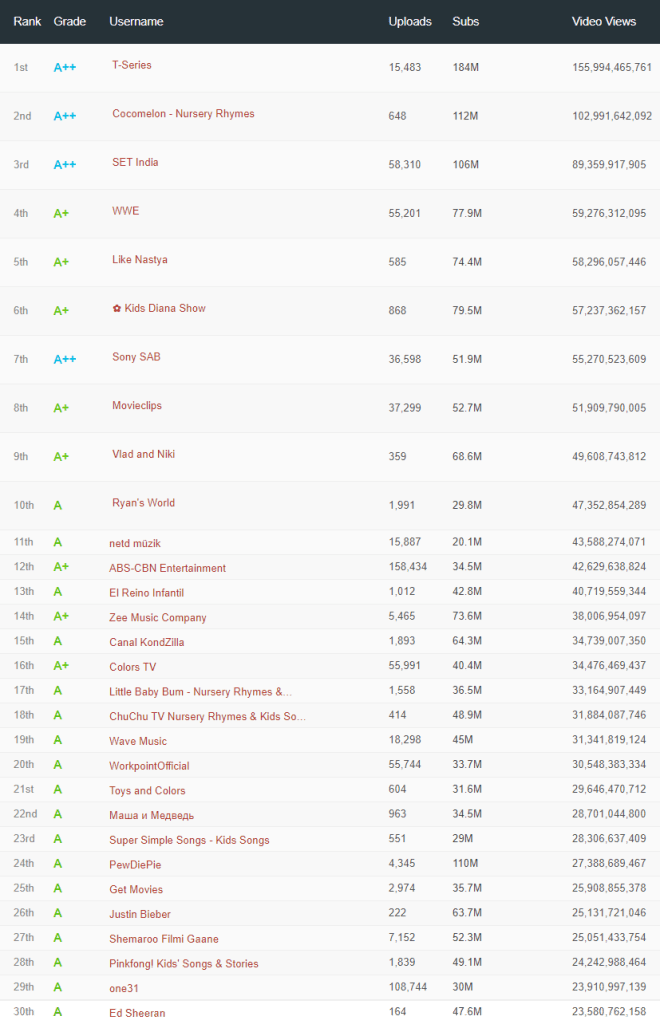
Task: Open ABS-CBN Entertainment channel
Action: (x=167, y=568)
